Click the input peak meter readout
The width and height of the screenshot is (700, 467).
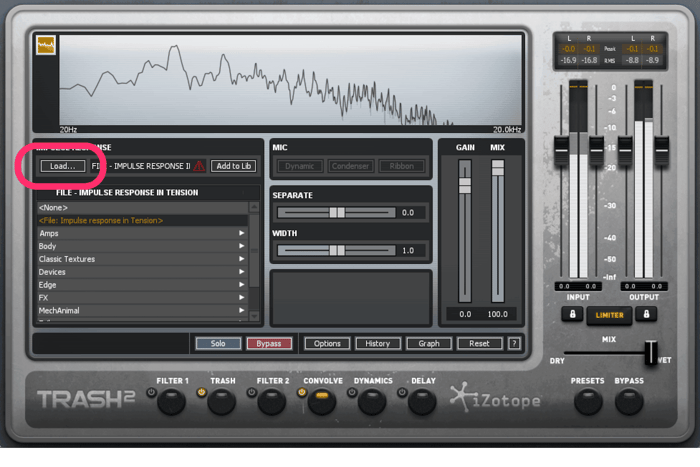[x=579, y=49]
